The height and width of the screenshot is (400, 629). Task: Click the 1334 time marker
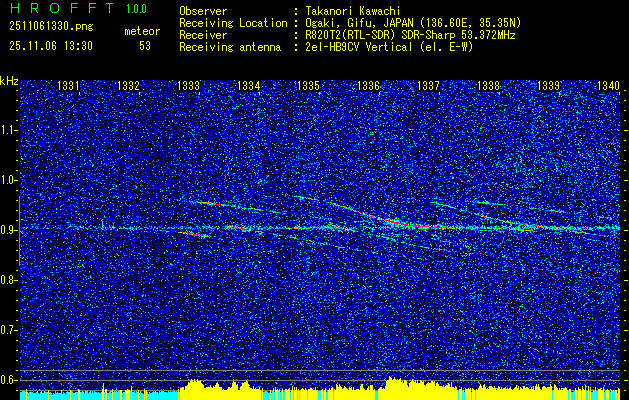coord(249,85)
